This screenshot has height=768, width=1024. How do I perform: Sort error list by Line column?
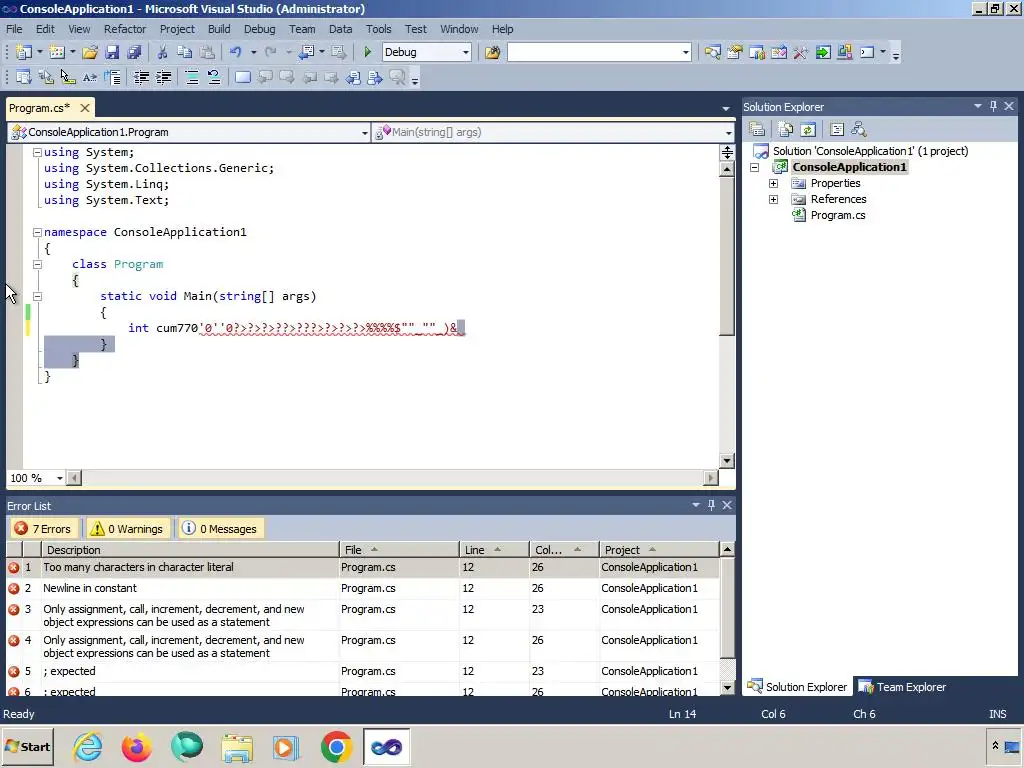(x=494, y=550)
